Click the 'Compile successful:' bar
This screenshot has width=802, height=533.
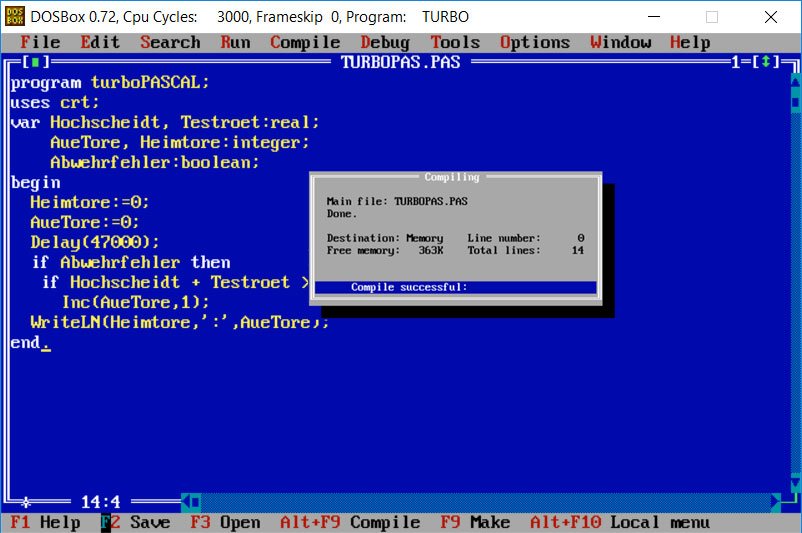coord(455,287)
